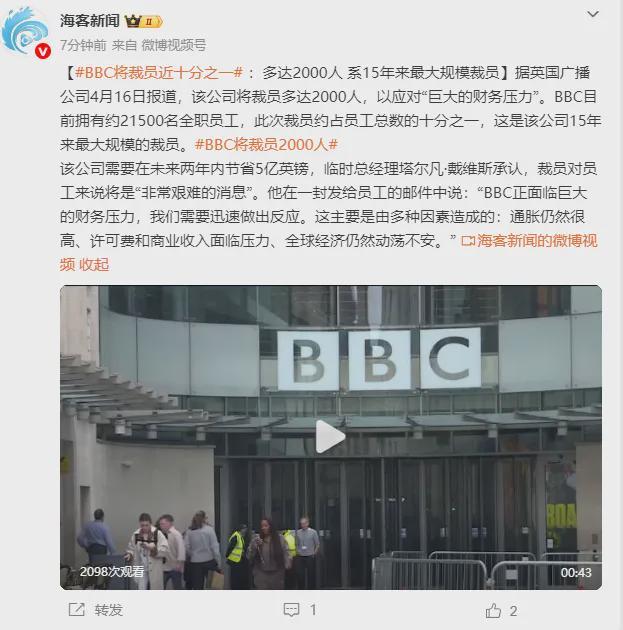Play the BBC video

pos(330,437)
